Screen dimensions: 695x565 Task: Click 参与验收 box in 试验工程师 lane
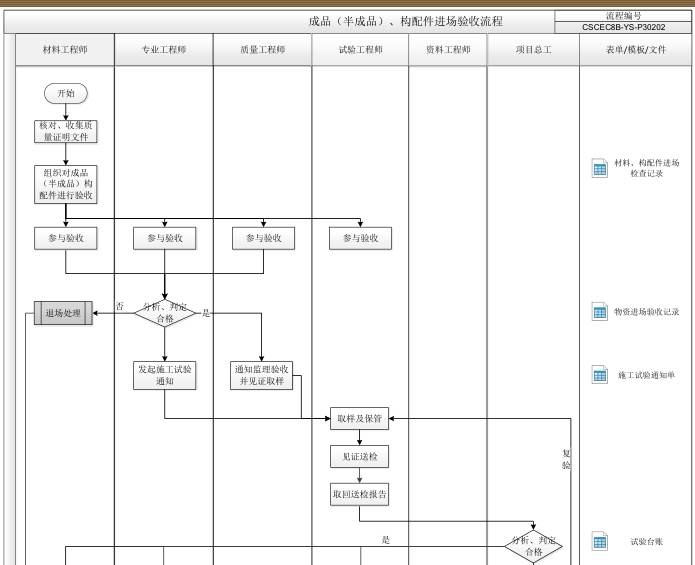[360, 238]
